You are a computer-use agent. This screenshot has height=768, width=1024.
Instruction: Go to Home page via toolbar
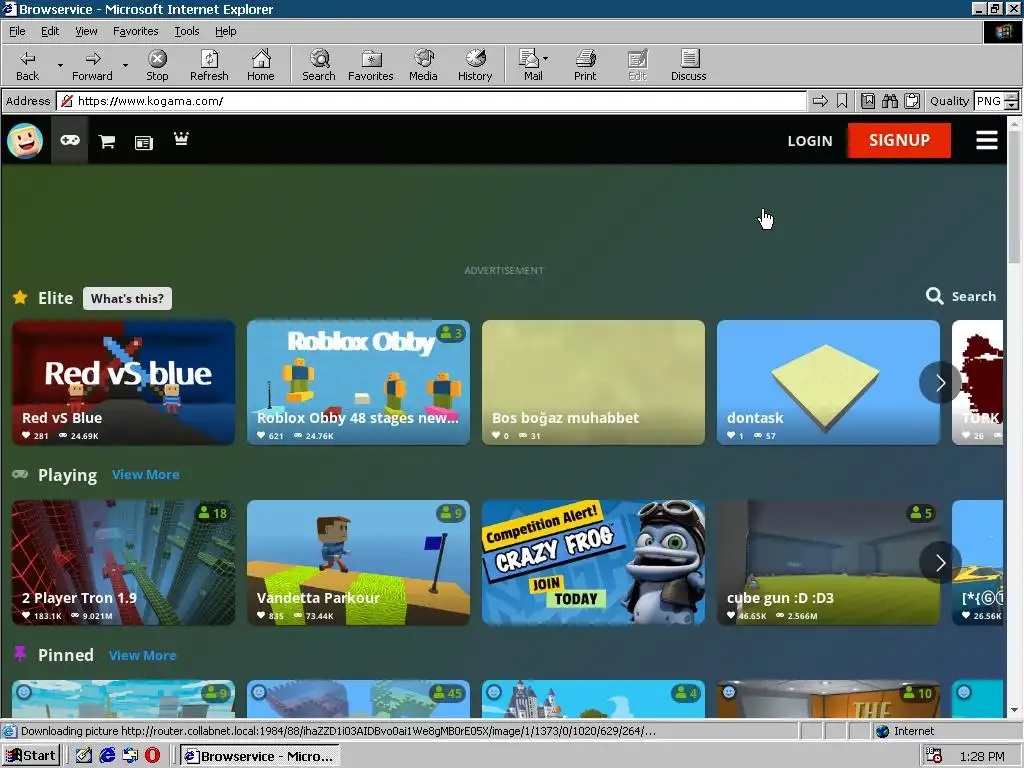click(261, 65)
